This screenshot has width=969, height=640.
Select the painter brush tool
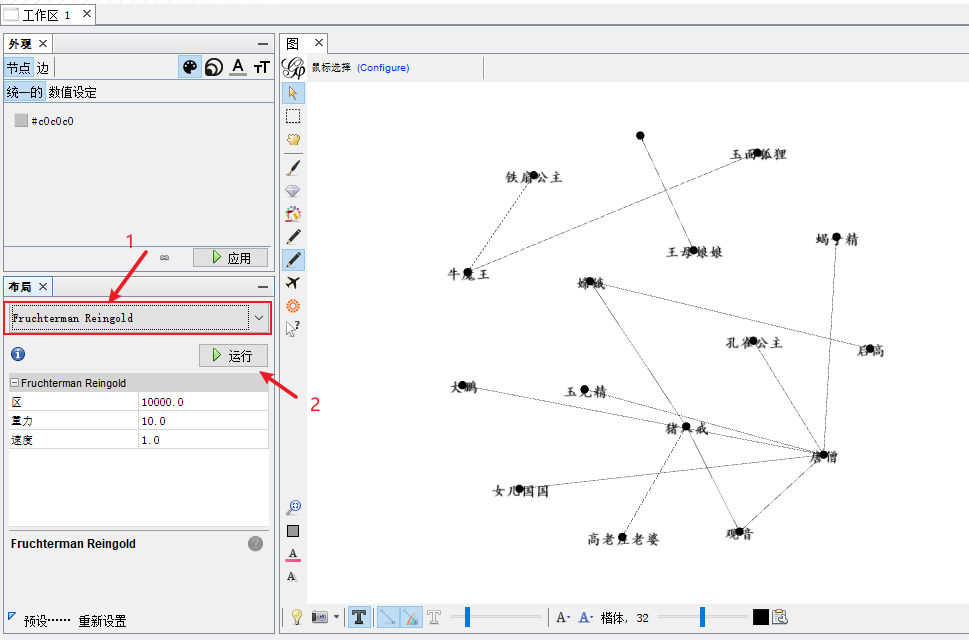click(292, 164)
